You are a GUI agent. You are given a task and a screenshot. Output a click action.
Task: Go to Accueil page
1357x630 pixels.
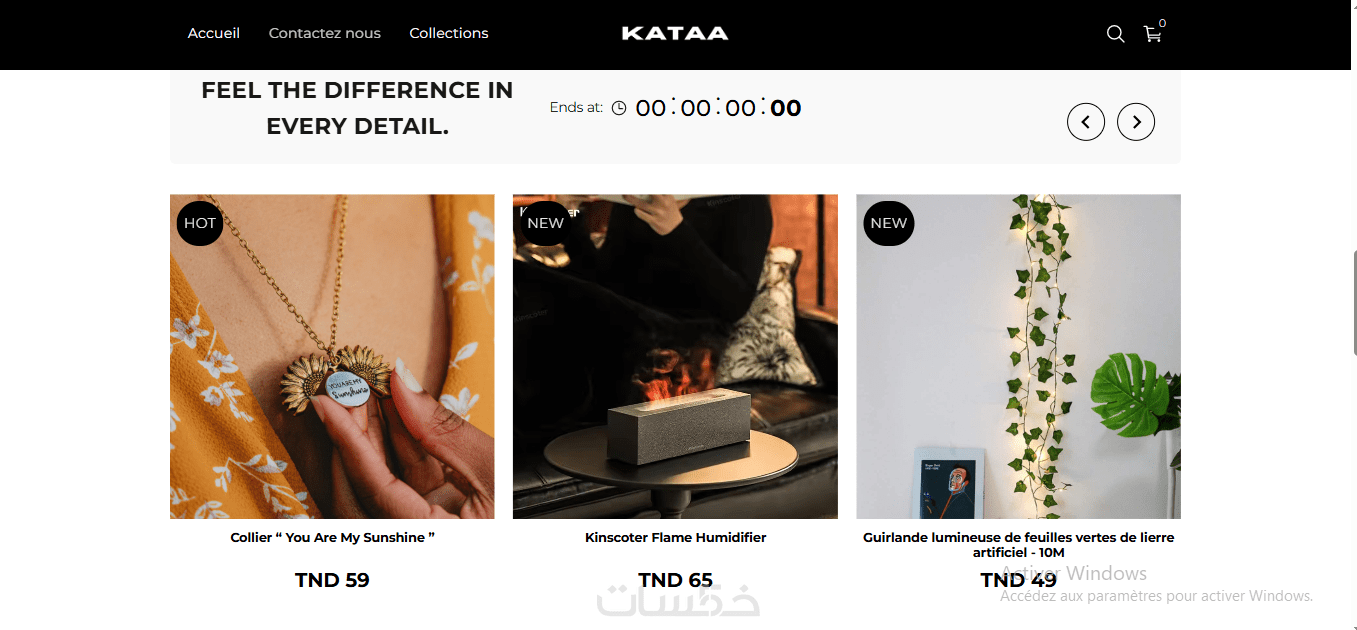(x=214, y=33)
